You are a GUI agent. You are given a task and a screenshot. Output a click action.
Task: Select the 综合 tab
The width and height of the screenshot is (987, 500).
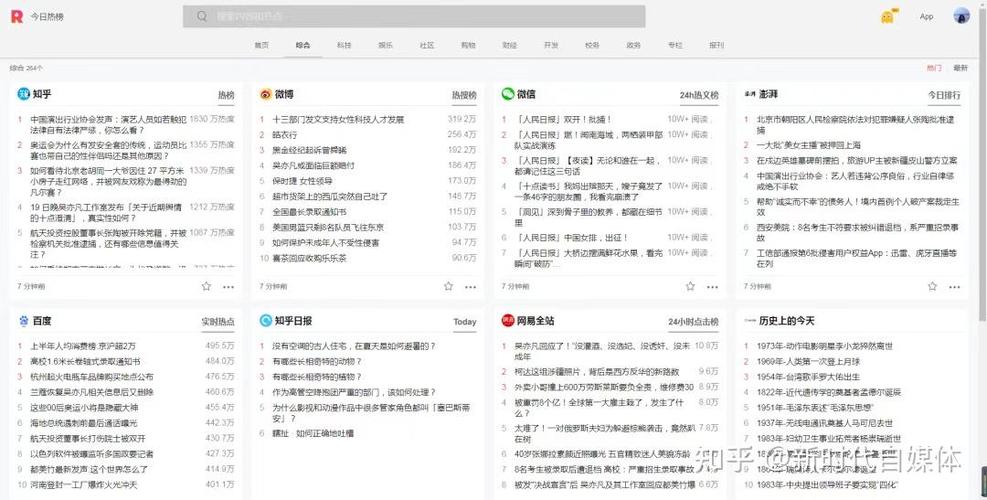click(303, 45)
